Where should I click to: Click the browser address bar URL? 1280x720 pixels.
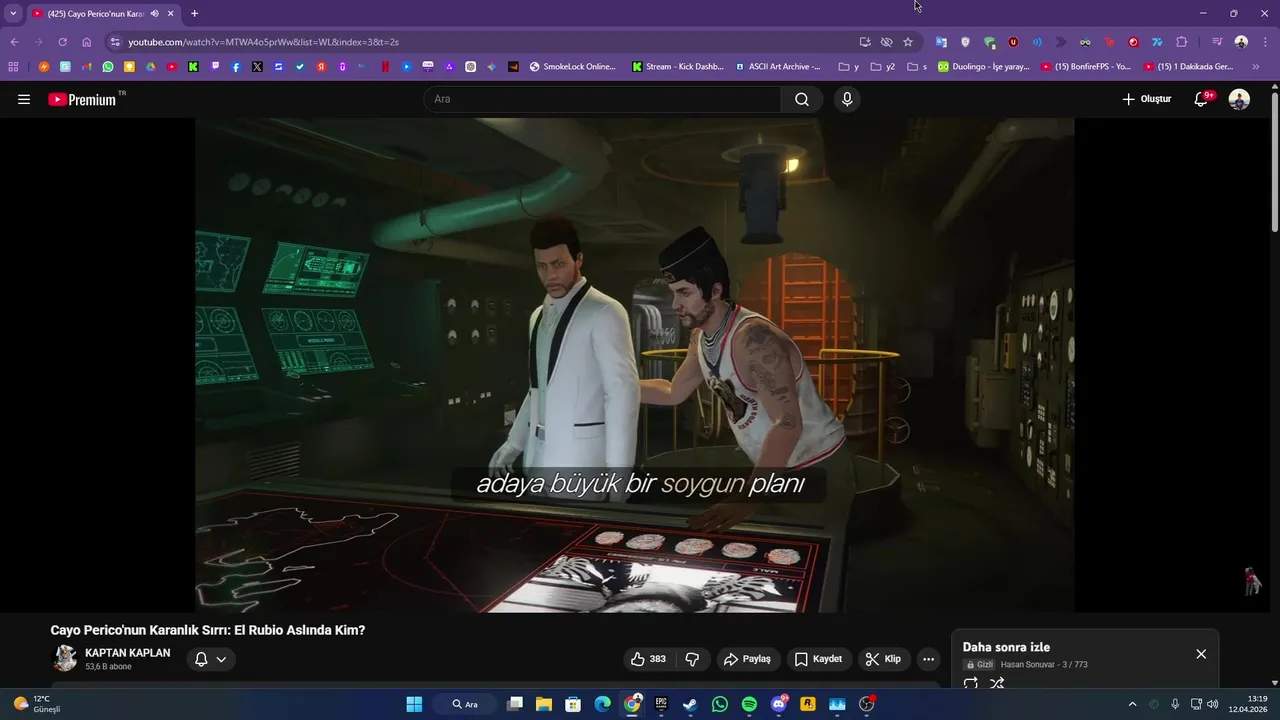263,42
